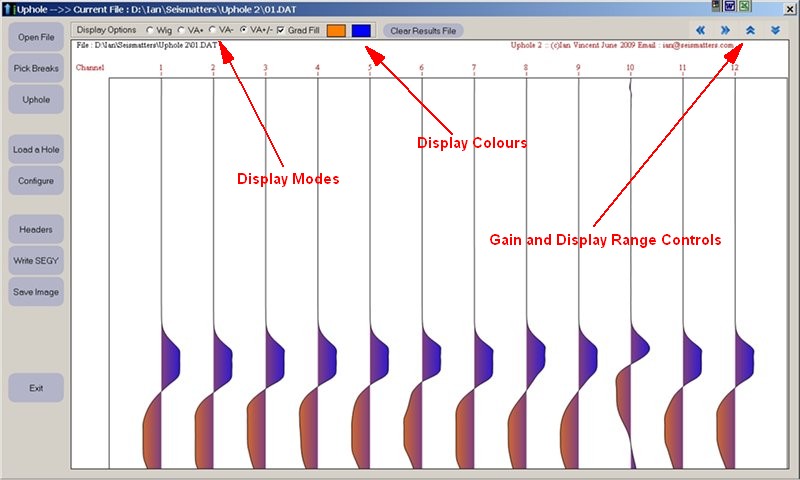
Task: Click the channel 11 trace label
Action: coord(683,67)
